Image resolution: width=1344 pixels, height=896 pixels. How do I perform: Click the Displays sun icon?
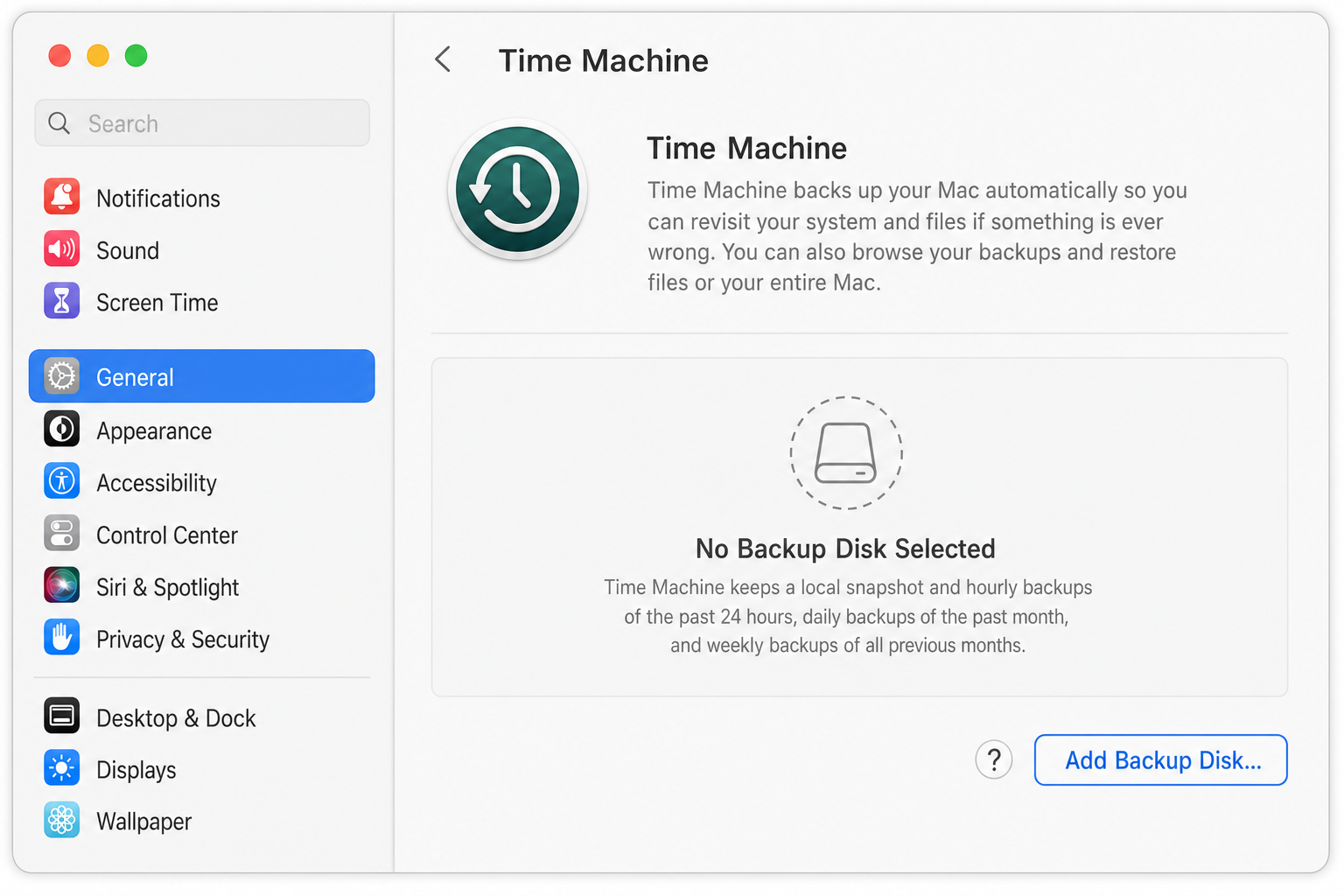[x=61, y=768]
